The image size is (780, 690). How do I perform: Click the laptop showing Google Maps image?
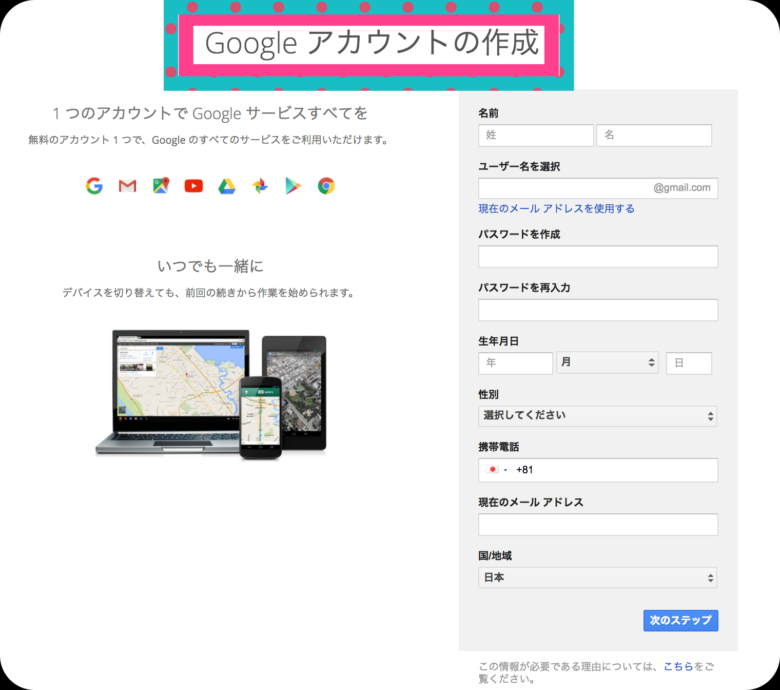tap(174, 391)
